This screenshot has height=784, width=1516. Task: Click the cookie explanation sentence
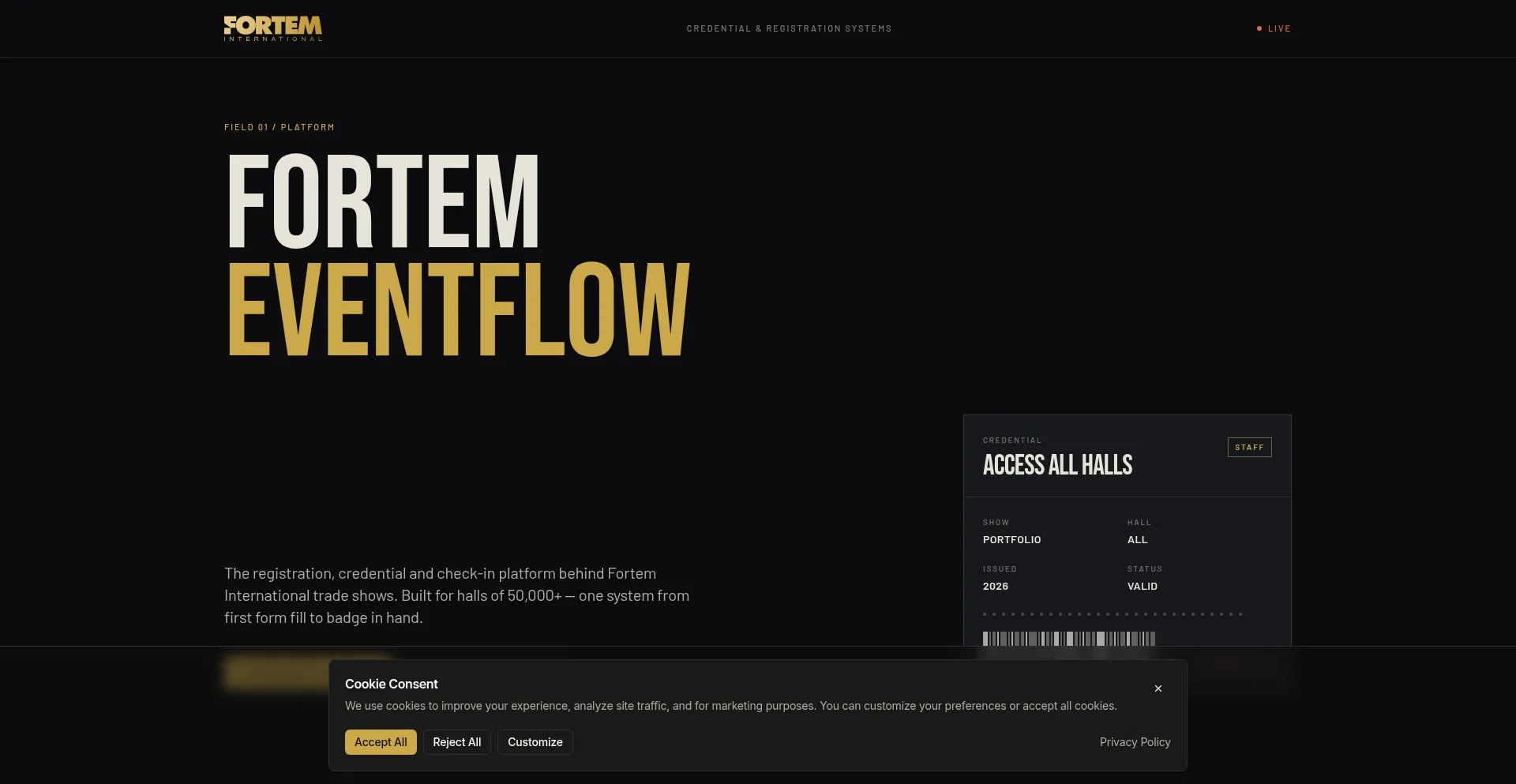730,706
